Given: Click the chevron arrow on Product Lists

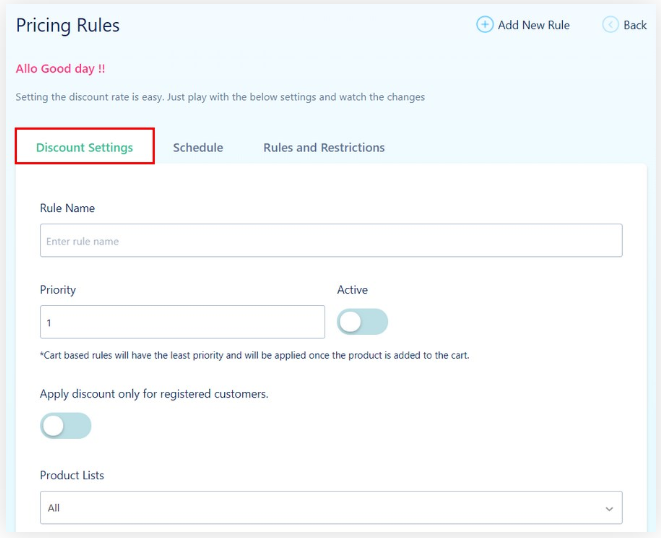Looking at the screenshot, I should tap(610, 509).
